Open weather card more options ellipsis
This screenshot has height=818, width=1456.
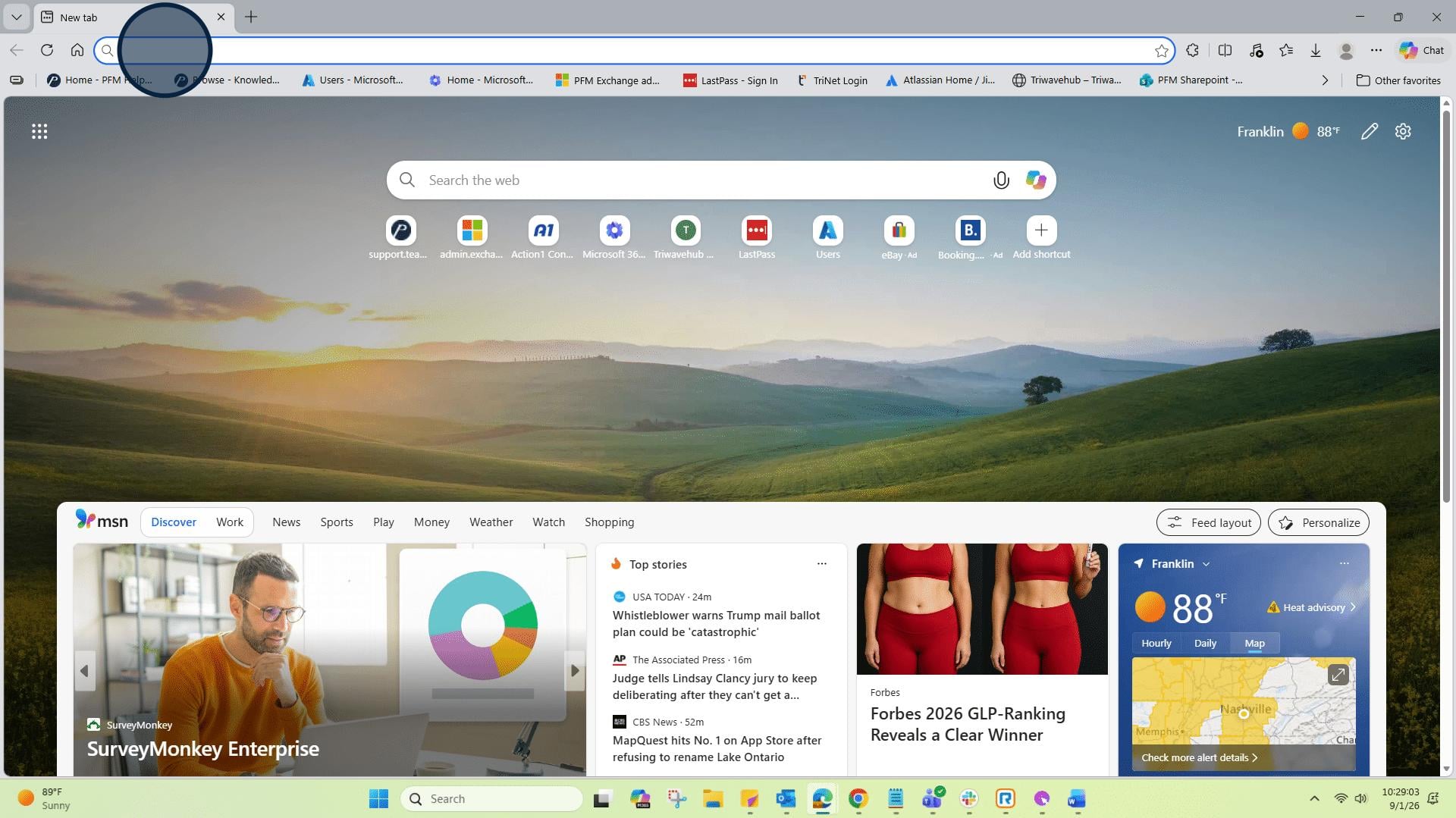tap(1344, 563)
